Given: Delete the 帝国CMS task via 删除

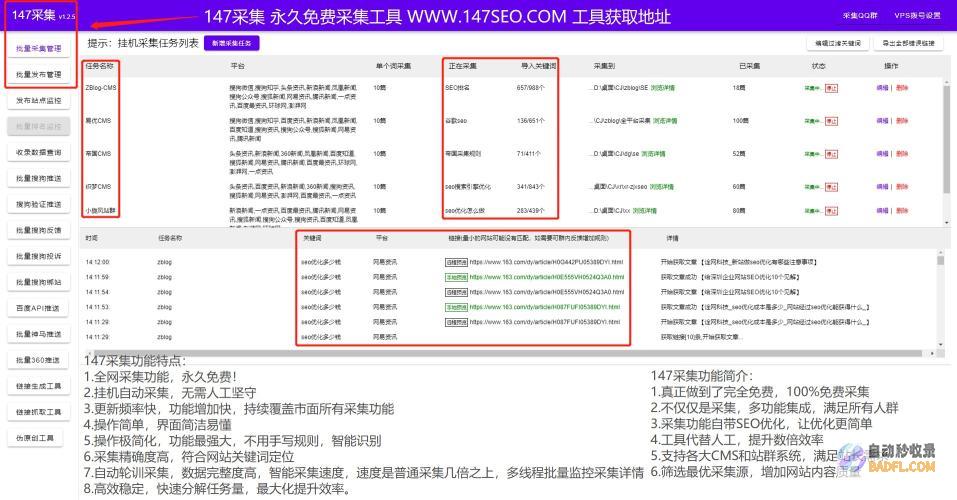Looking at the screenshot, I should [902, 154].
